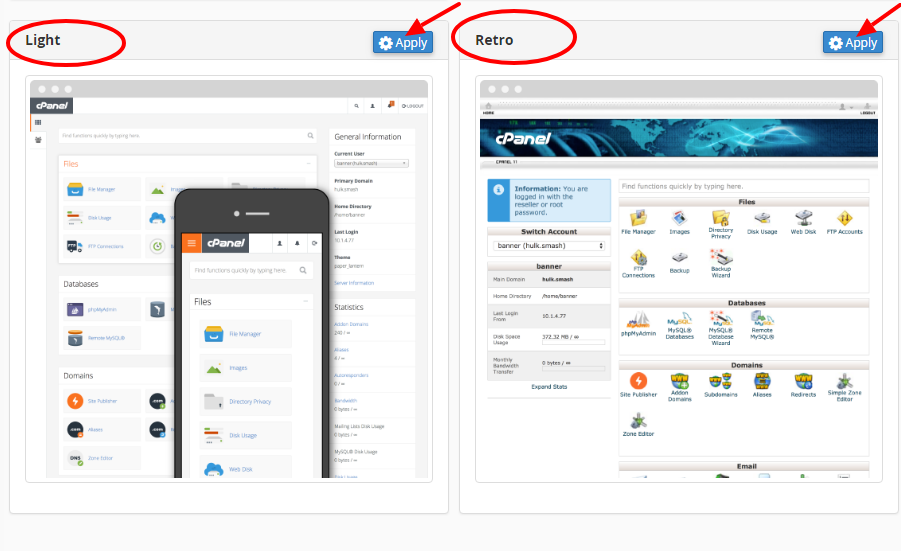Screen dimensions: 901x551
Task: Click cPanel banner logo in Retro preview
Action: pos(523,138)
